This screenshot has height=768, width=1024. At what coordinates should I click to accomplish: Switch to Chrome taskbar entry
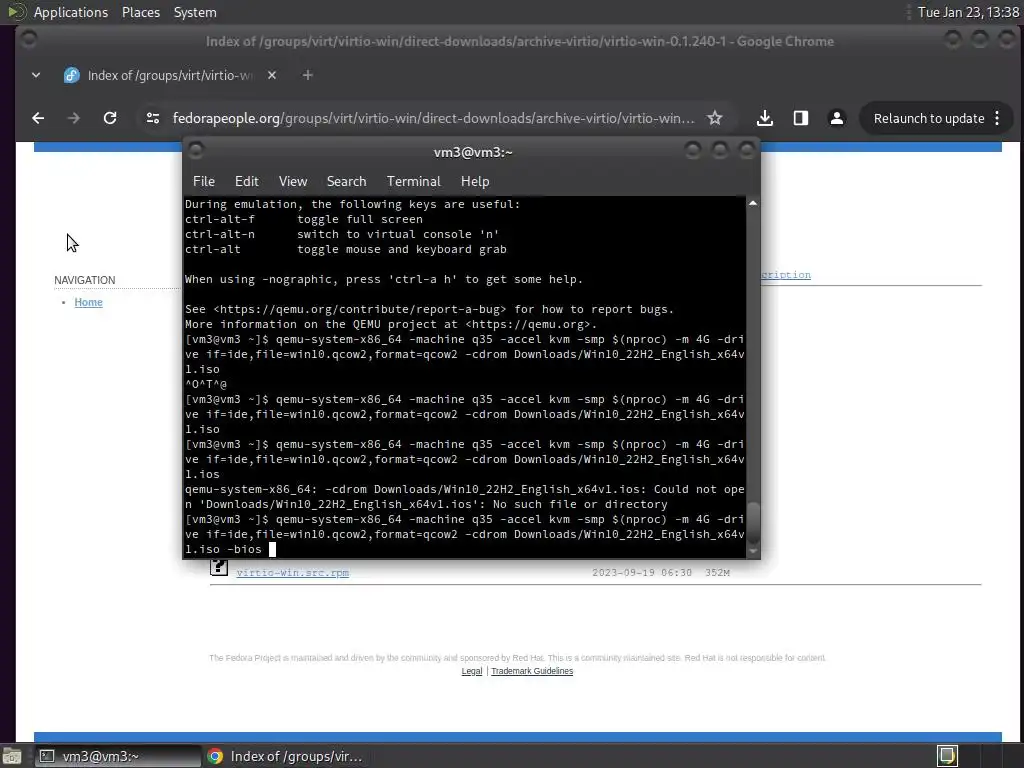tap(285, 756)
